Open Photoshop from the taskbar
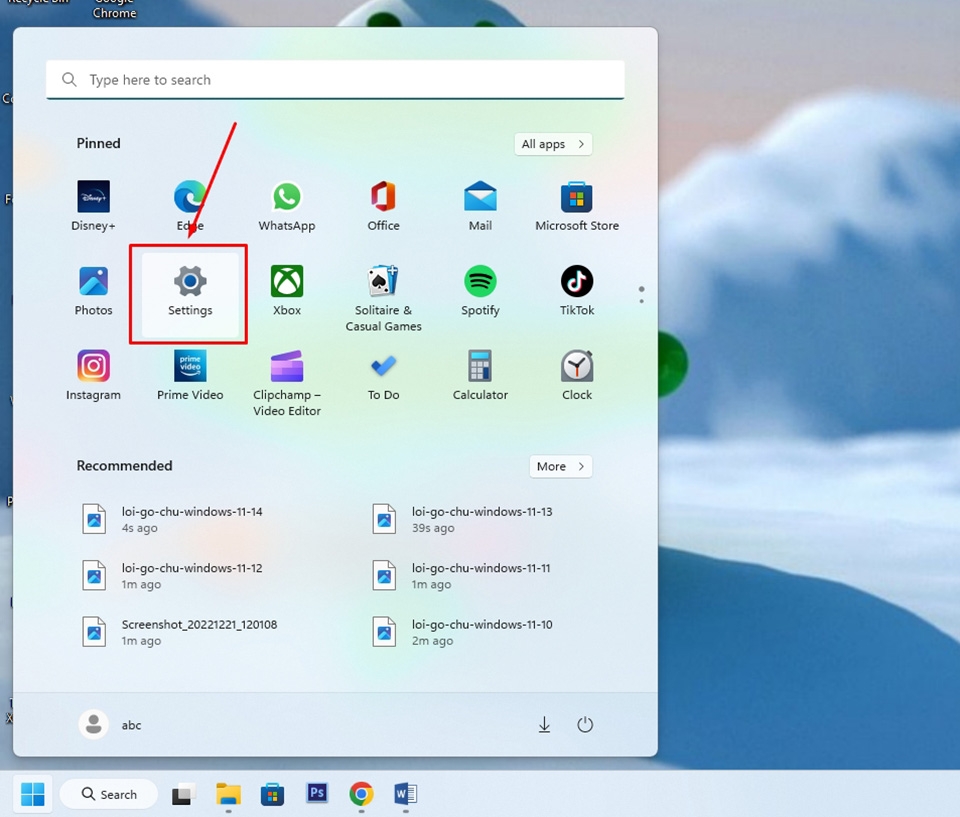This screenshot has width=960, height=817. (317, 793)
